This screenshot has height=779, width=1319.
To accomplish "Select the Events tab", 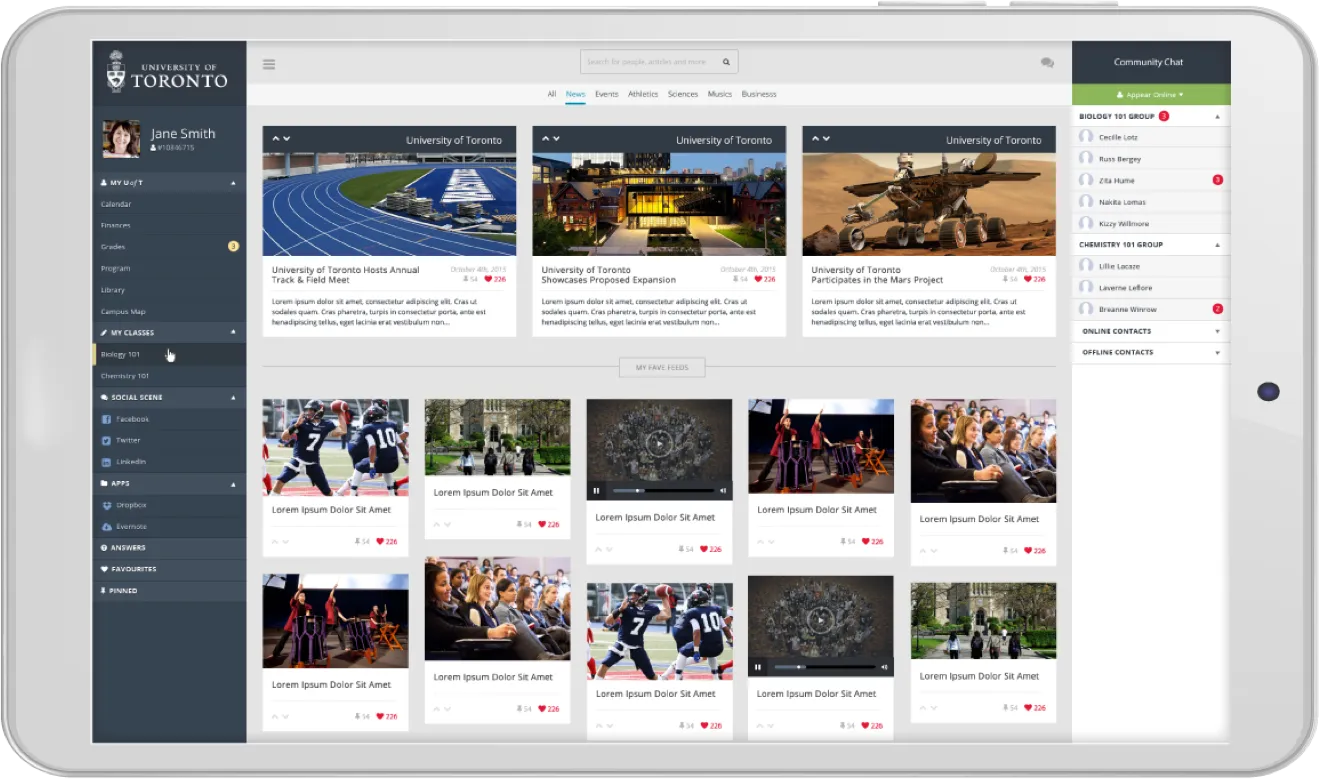I will tap(606, 94).
